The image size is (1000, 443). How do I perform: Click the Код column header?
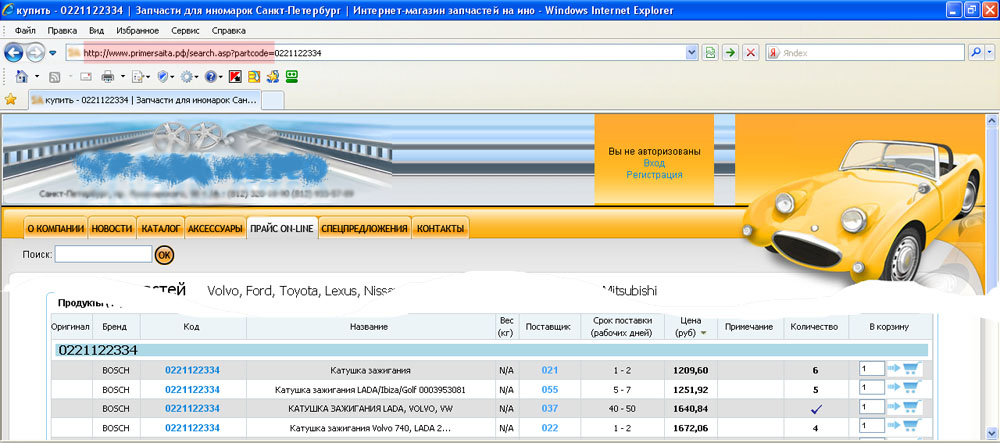click(x=192, y=326)
